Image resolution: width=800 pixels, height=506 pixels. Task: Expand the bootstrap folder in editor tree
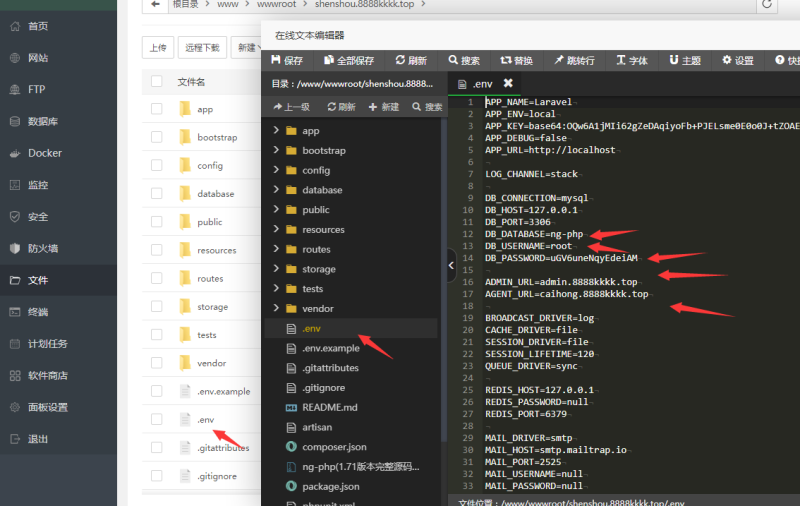coord(276,150)
